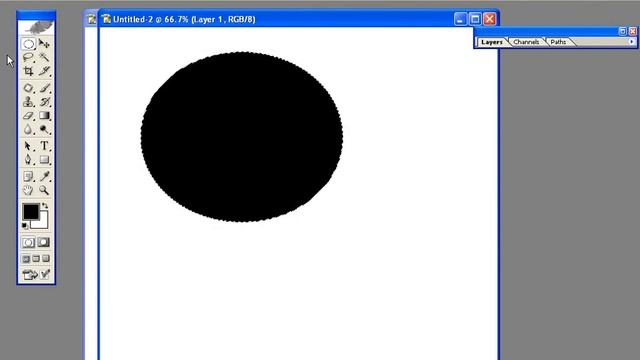
Task: Collapse the Layers palette window
Action: 622,31
